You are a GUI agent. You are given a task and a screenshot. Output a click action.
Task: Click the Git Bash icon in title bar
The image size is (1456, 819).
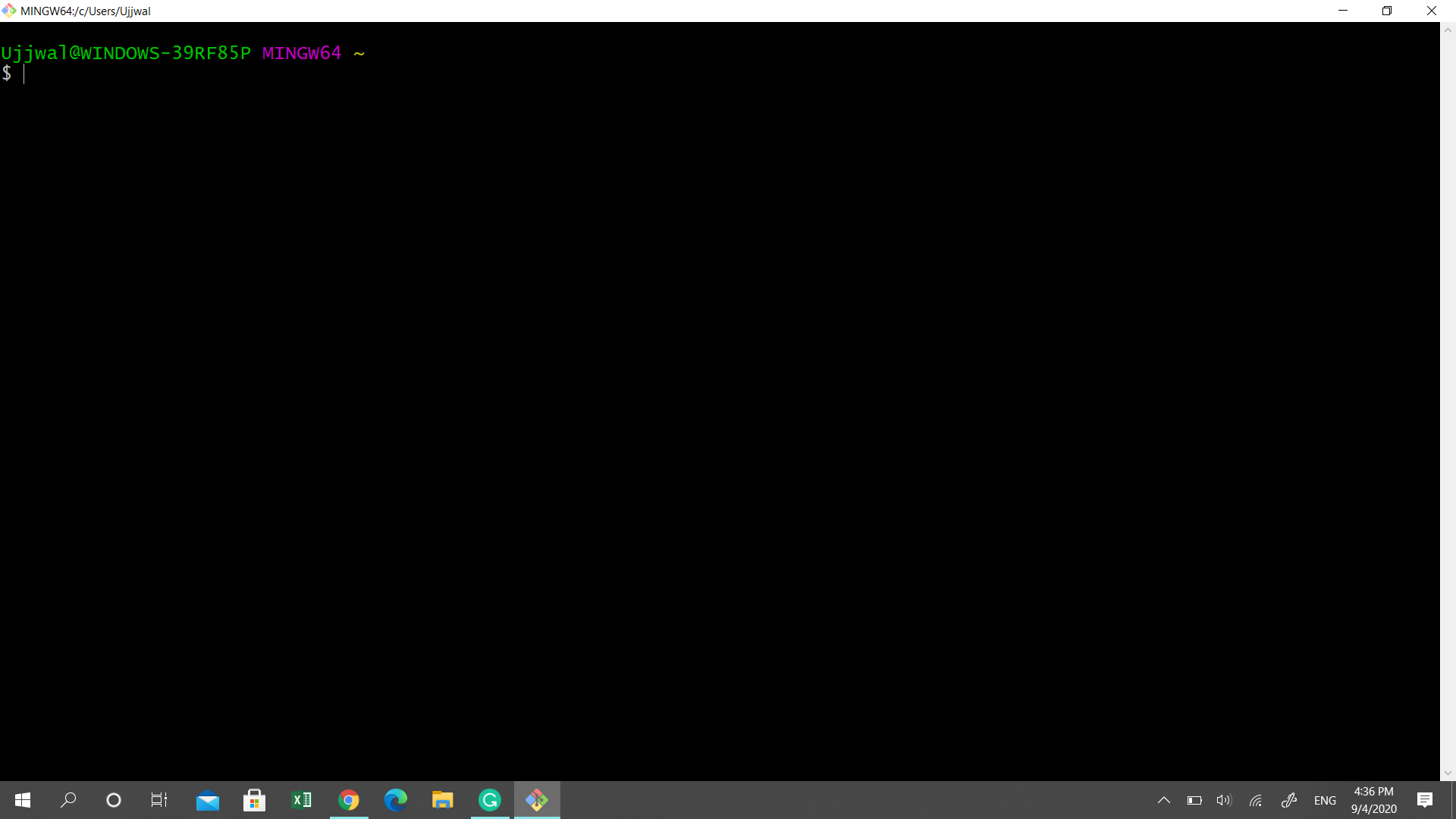tap(8, 11)
